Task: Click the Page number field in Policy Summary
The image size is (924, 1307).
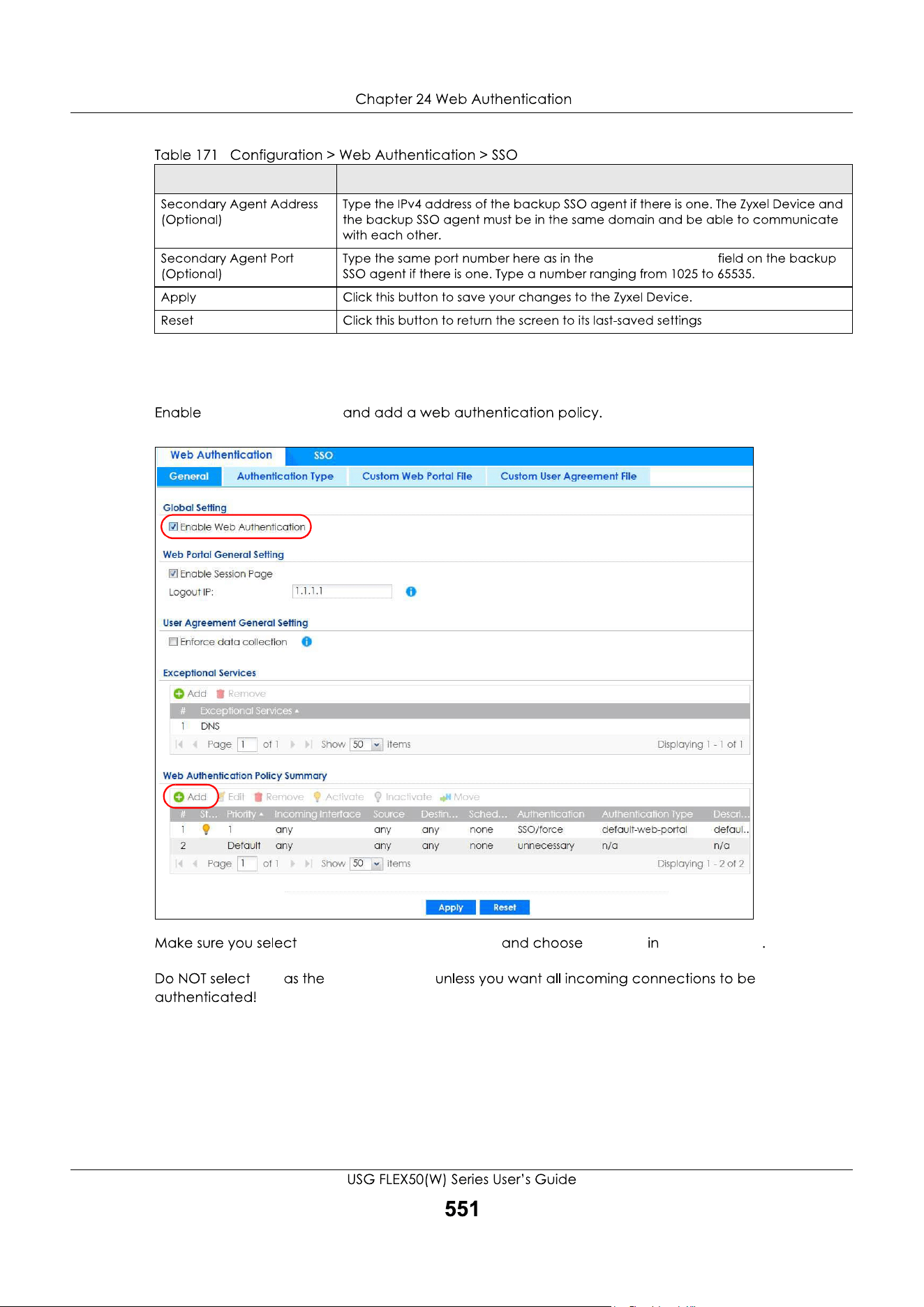Action: (247, 864)
